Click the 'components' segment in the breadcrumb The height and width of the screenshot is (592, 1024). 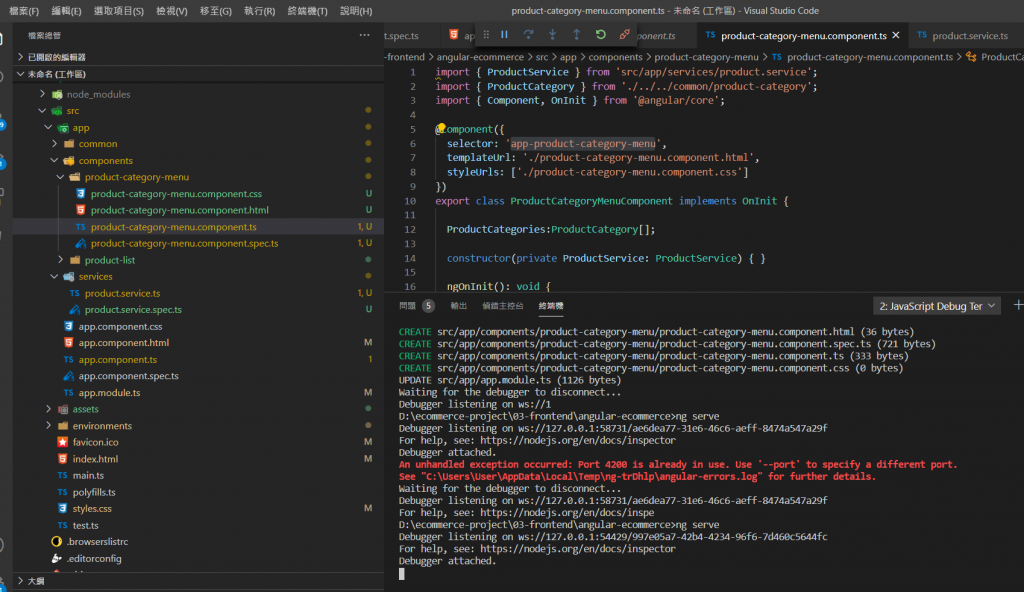point(615,57)
